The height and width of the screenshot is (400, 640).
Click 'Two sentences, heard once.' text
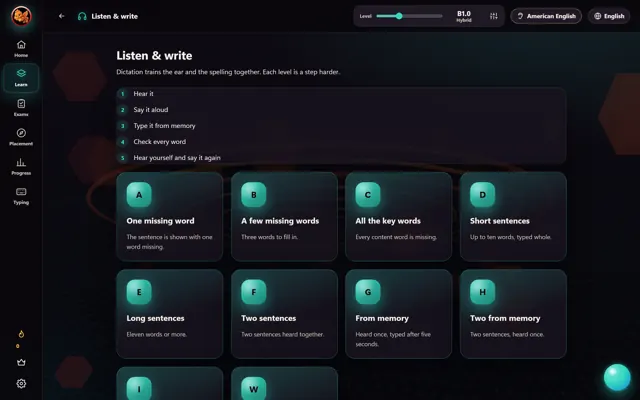click(507, 334)
